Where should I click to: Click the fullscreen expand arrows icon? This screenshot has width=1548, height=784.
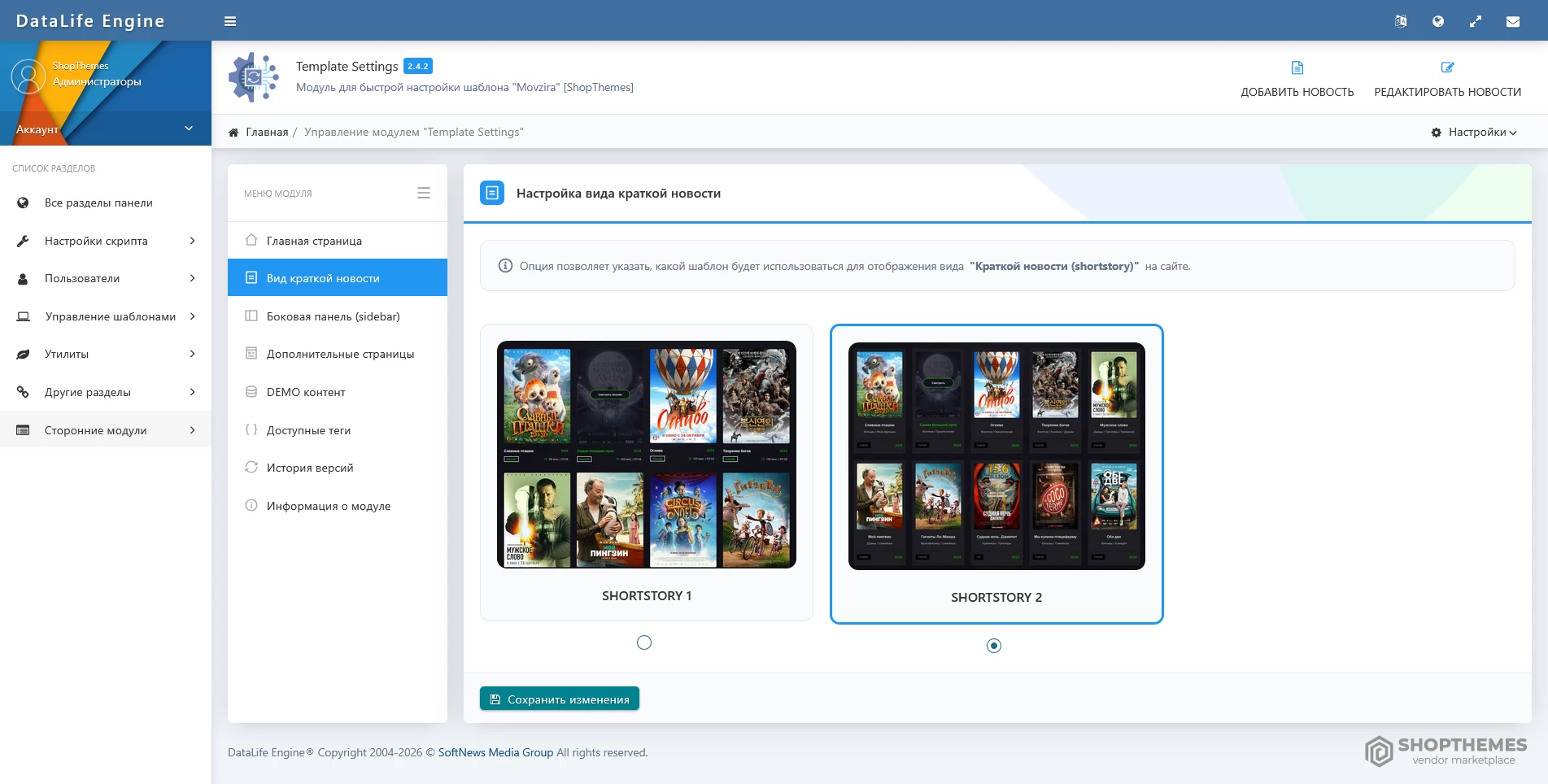pos(1475,21)
